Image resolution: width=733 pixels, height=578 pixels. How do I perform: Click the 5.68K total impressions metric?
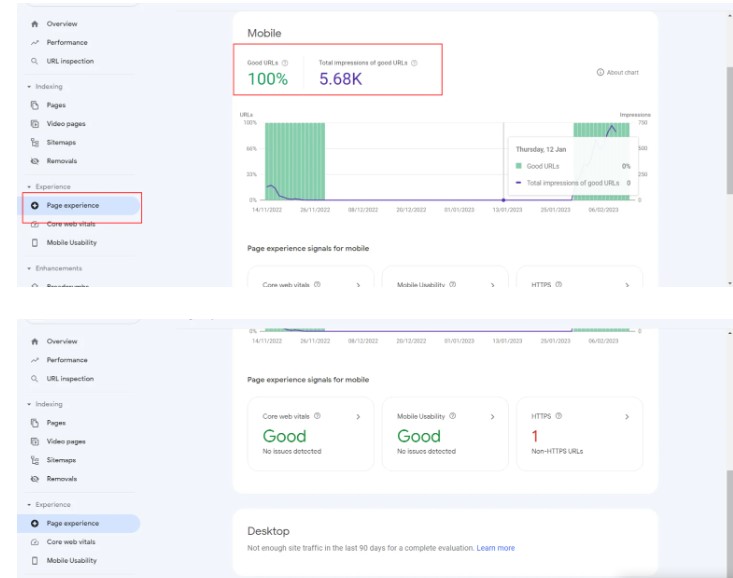point(340,79)
